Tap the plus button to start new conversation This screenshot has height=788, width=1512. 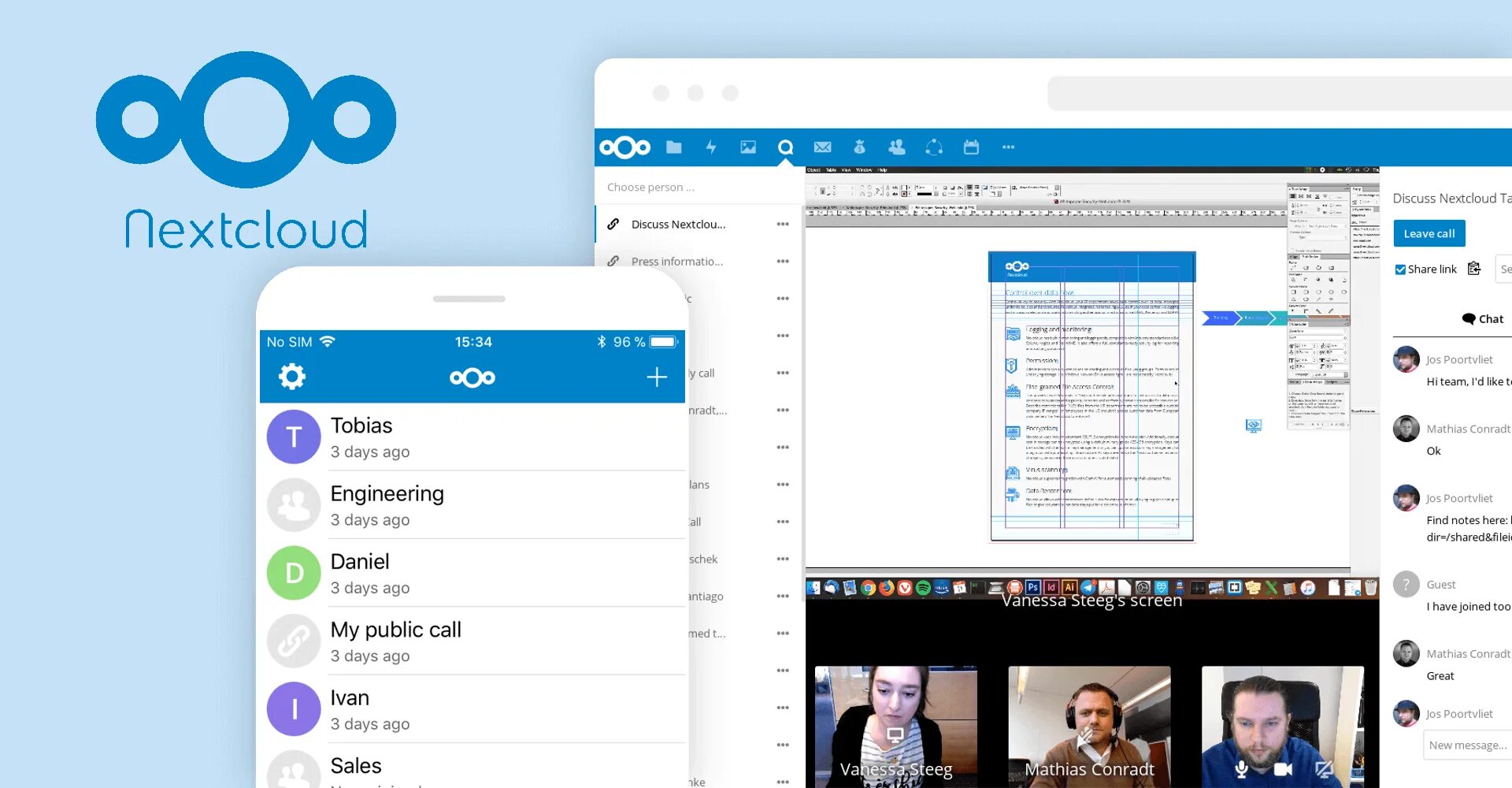pyautogui.click(x=656, y=377)
